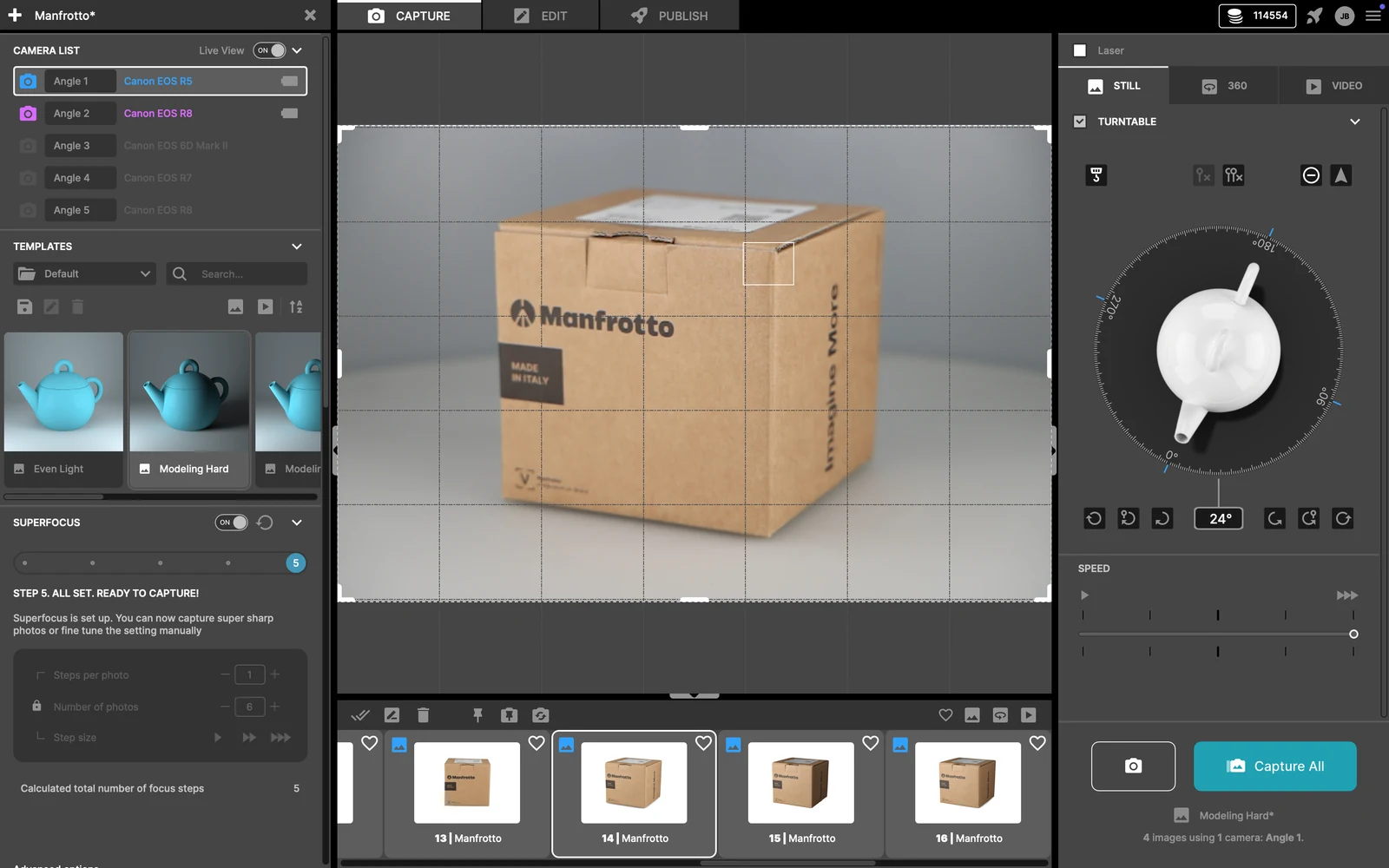Click the template sort order icon

[x=296, y=306]
